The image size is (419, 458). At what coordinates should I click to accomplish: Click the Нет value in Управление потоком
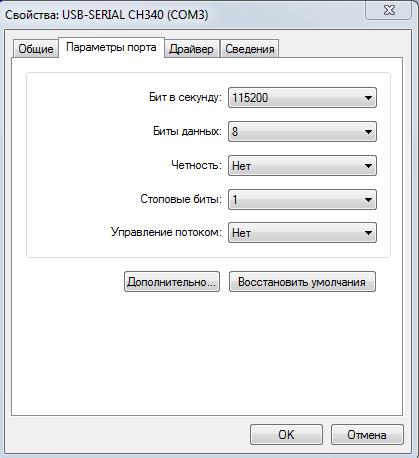(241, 233)
